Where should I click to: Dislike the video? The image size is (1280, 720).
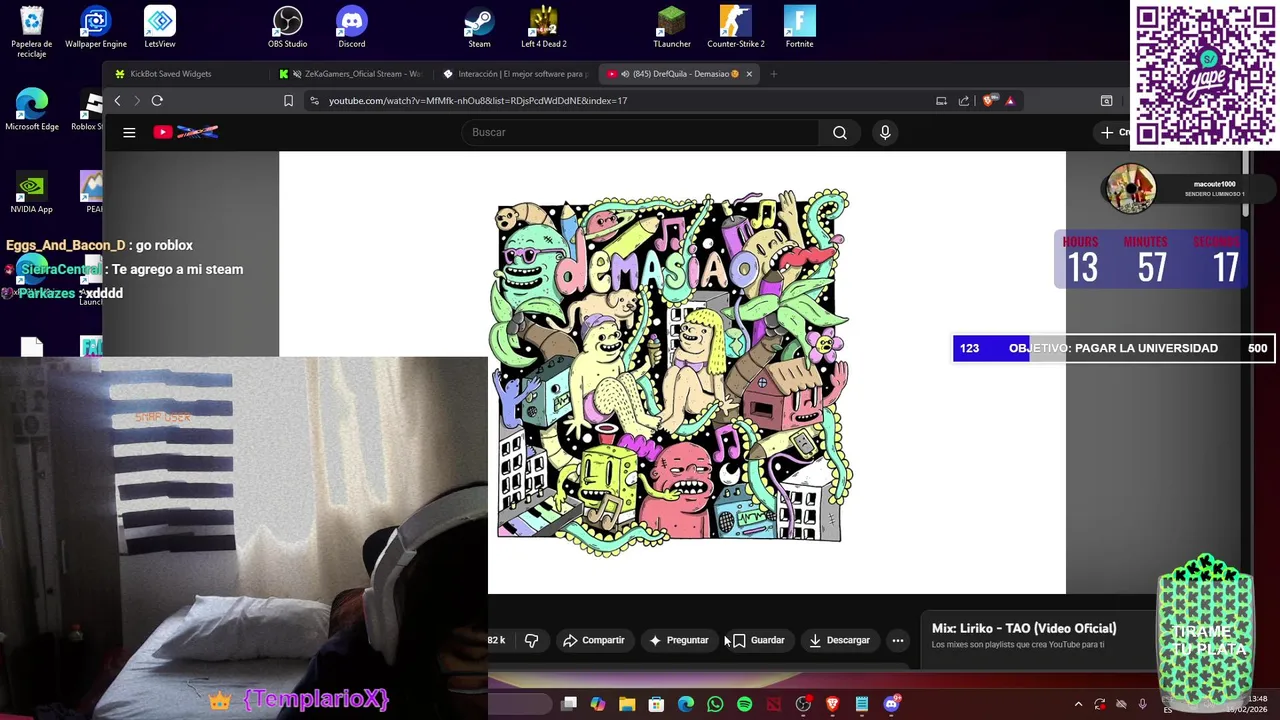(531, 640)
